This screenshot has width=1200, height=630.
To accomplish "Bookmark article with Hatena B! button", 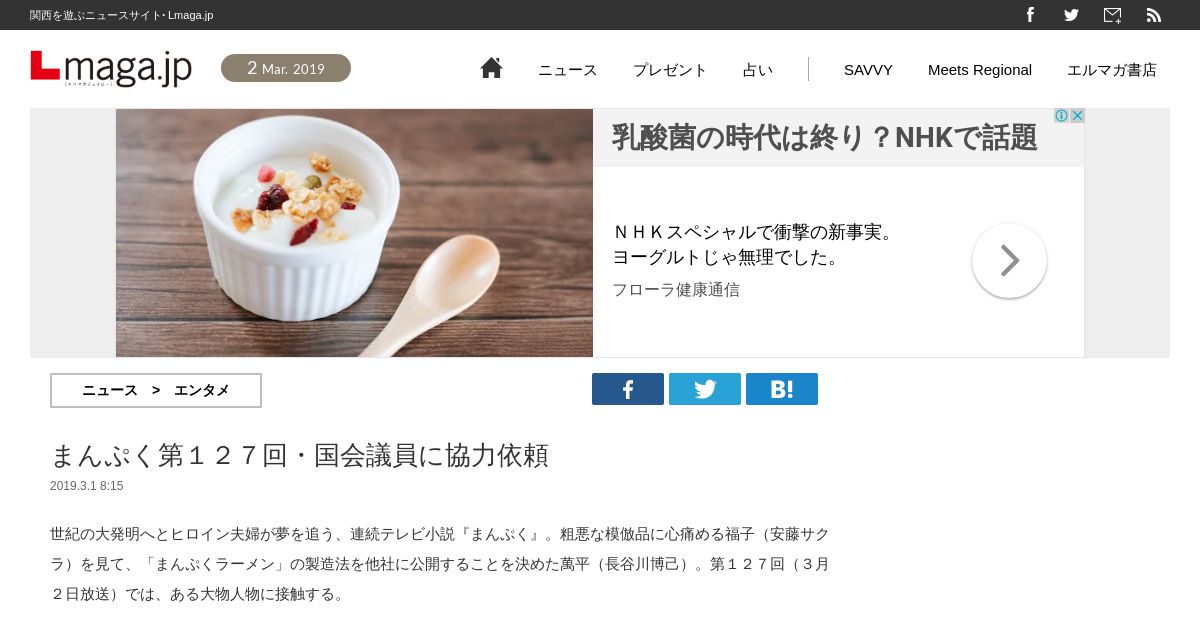I will (782, 389).
